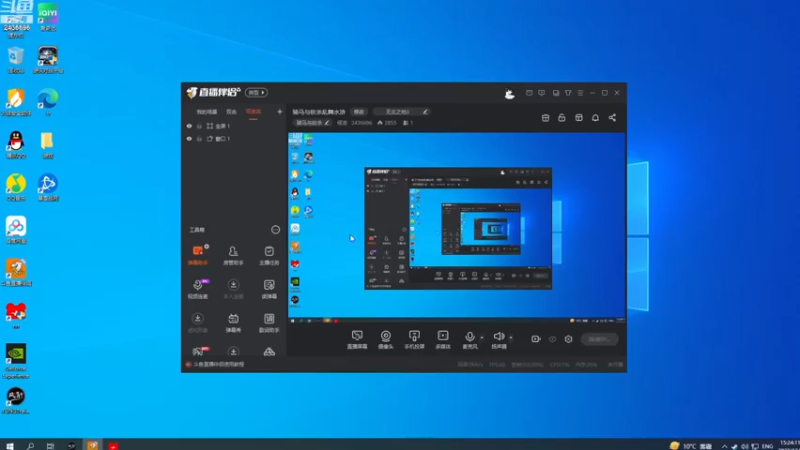The image size is (800, 450).
Task: Click the unlock padlock icon beside the bell
Action: 562,118
